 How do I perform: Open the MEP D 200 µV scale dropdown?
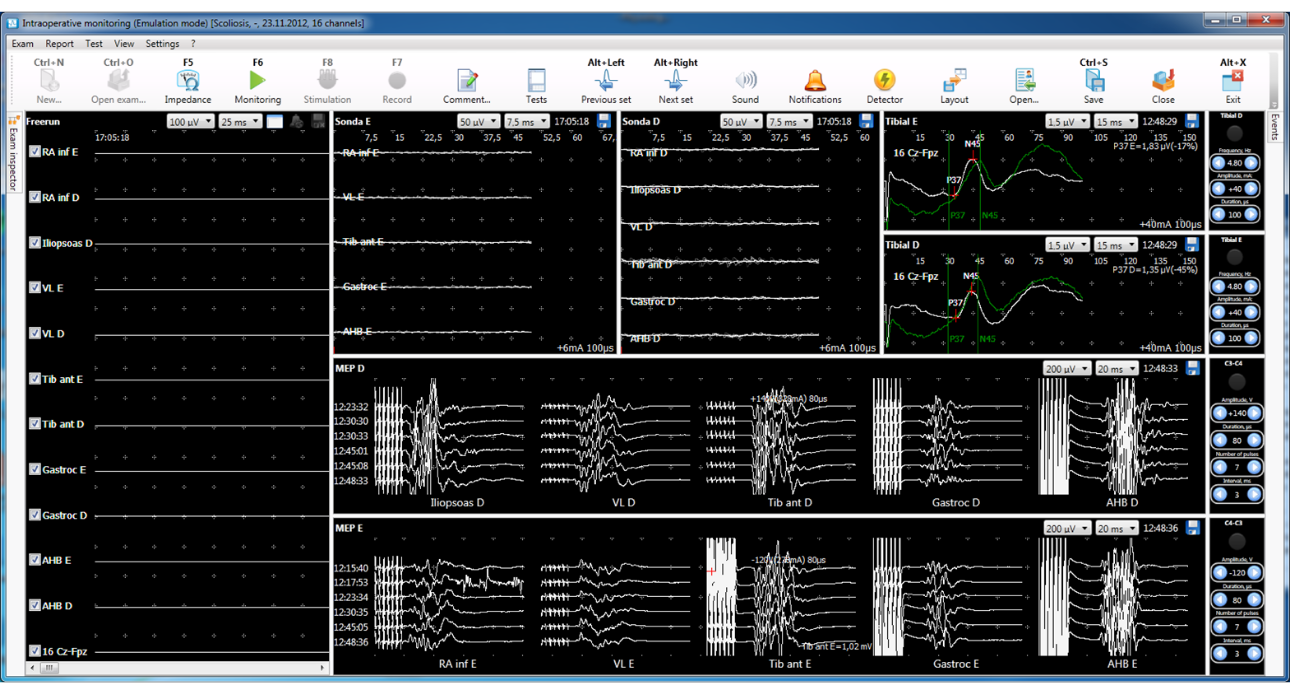click(x=1066, y=369)
